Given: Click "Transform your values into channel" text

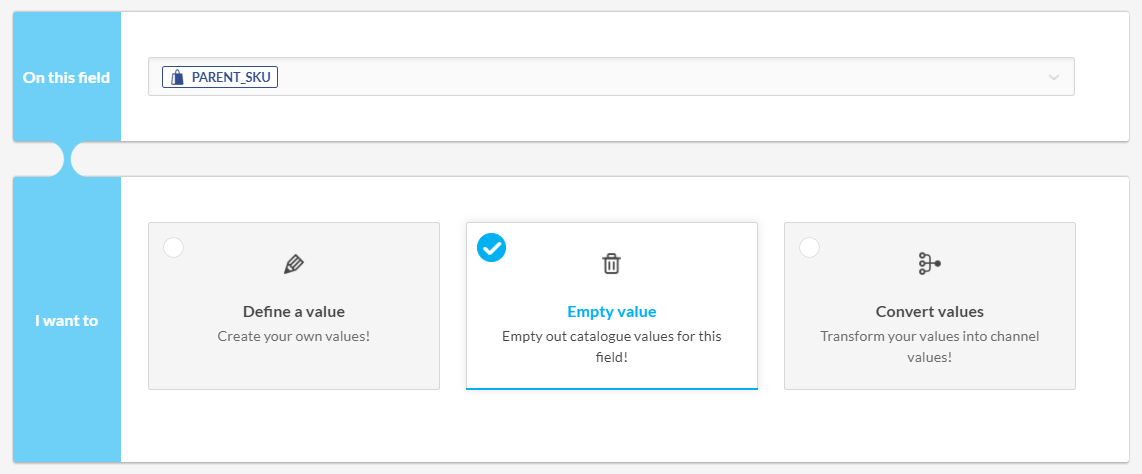Looking at the screenshot, I should tap(929, 336).
